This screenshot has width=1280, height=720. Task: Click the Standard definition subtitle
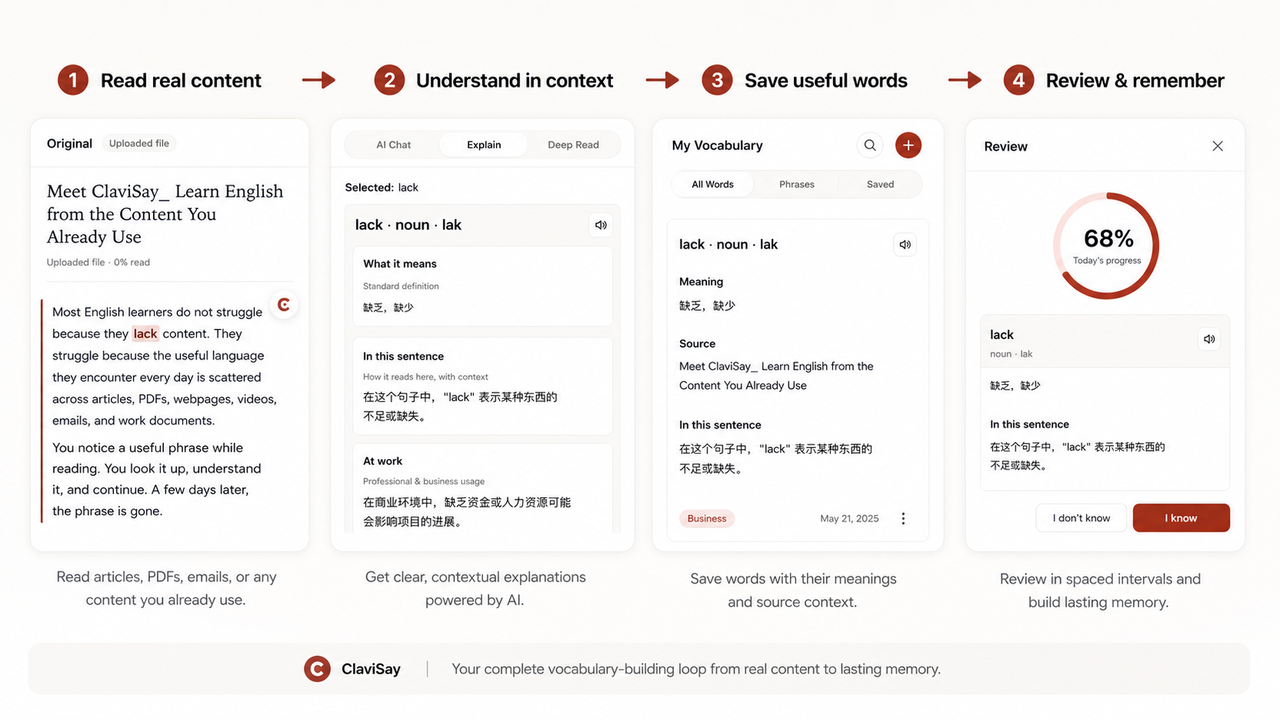pyautogui.click(x=401, y=286)
